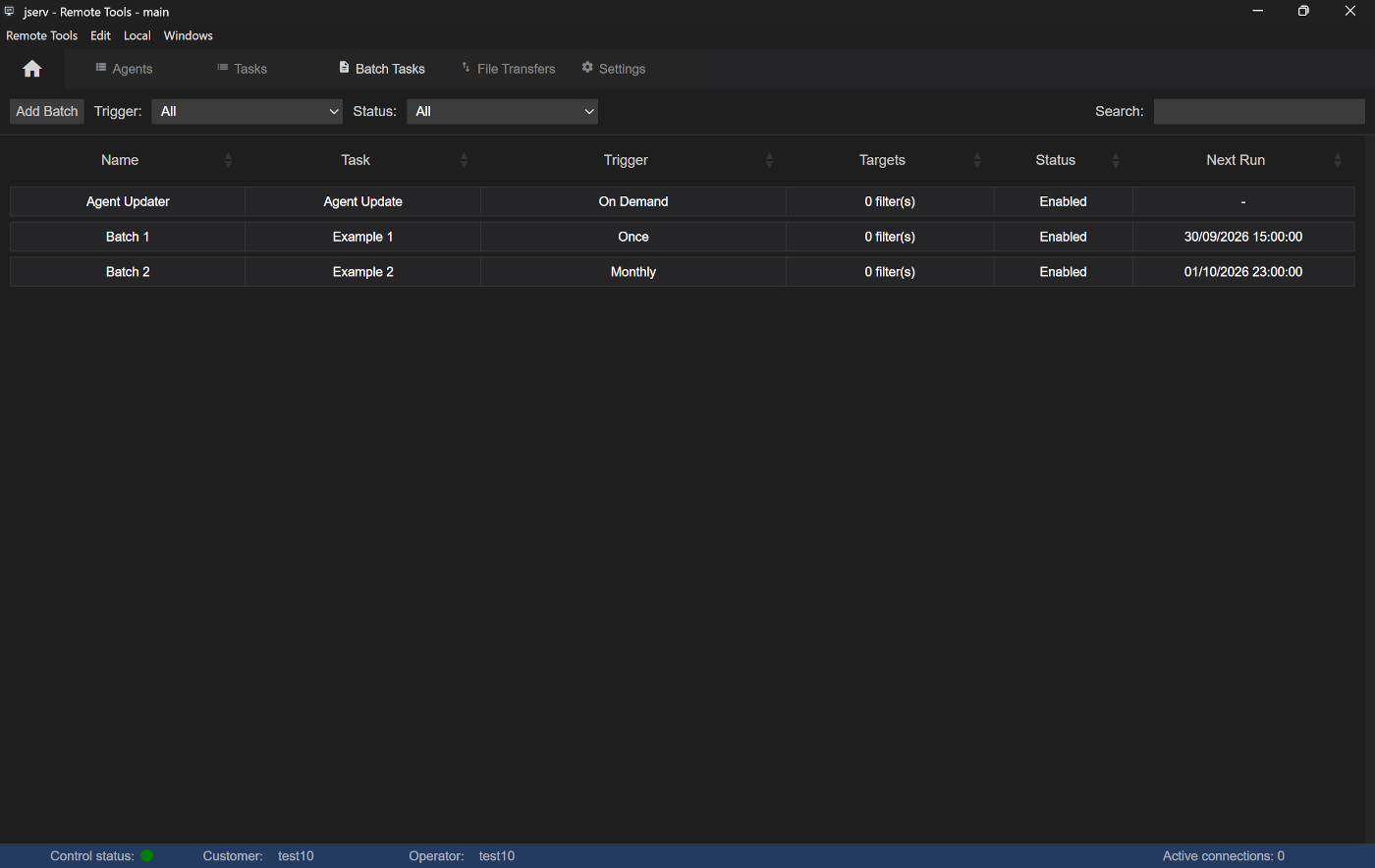Switch to the Tasks tab
This screenshot has height=868, width=1375.
(x=242, y=69)
